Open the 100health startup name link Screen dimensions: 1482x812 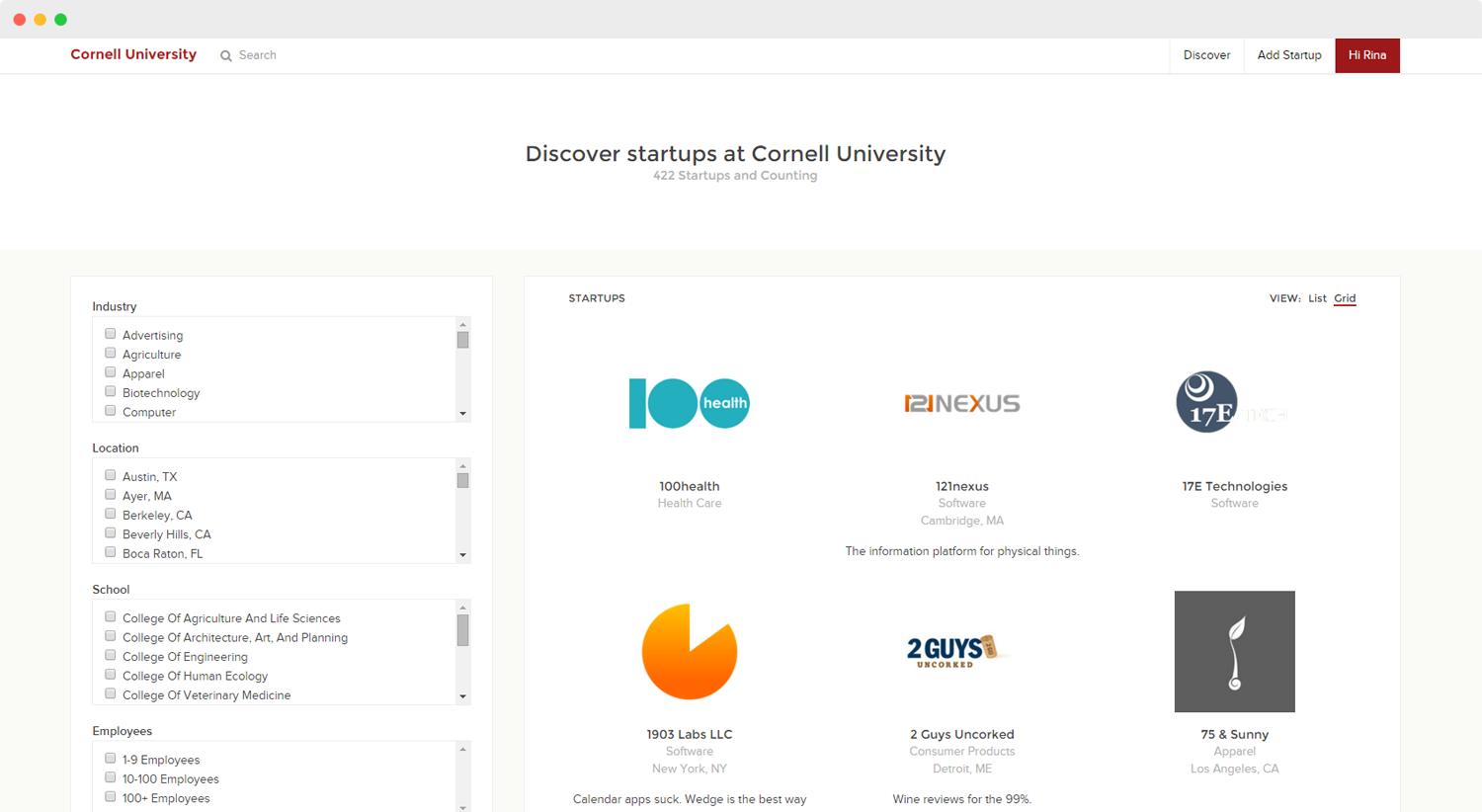pyautogui.click(x=690, y=486)
